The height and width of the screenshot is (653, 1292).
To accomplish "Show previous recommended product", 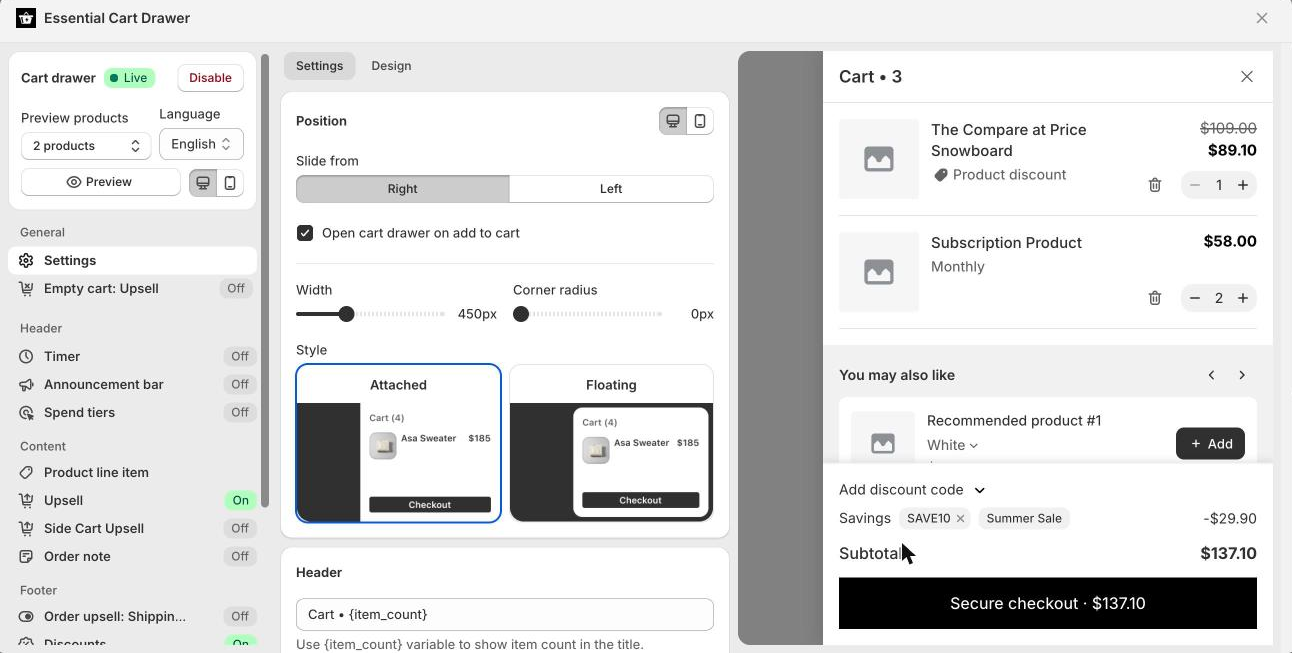I will [x=1212, y=375].
